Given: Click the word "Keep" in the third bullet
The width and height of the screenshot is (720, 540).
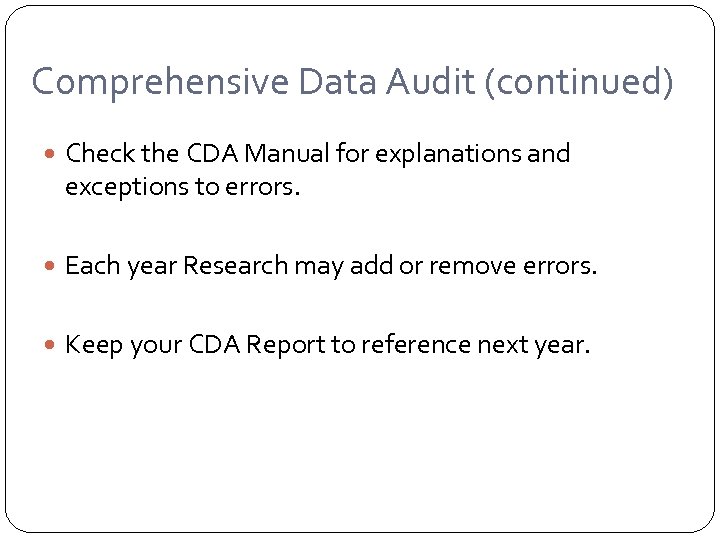Looking at the screenshot, I should tap(90, 345).
